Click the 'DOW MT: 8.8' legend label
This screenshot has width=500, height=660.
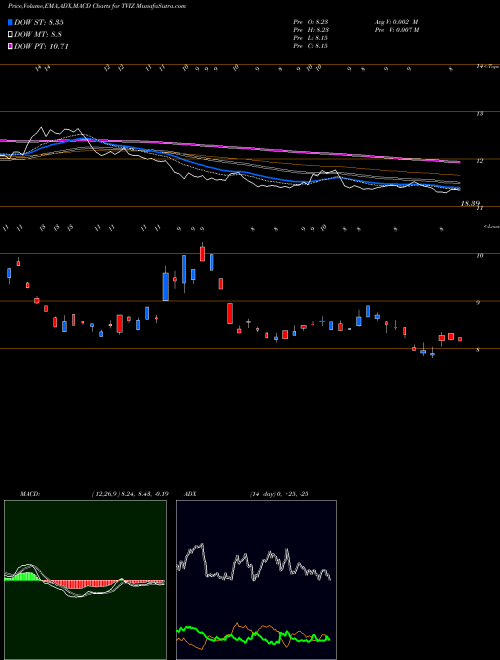click(x=38, y=34)
